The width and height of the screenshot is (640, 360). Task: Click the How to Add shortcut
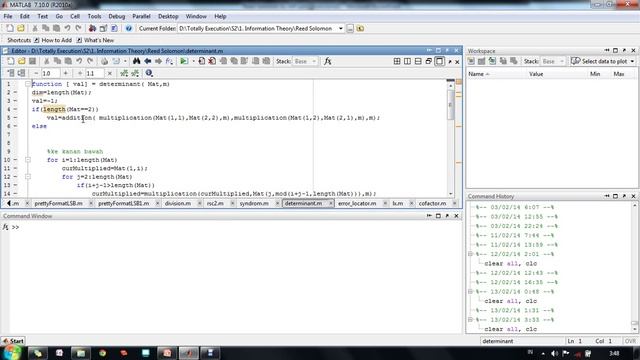point(53,40)
